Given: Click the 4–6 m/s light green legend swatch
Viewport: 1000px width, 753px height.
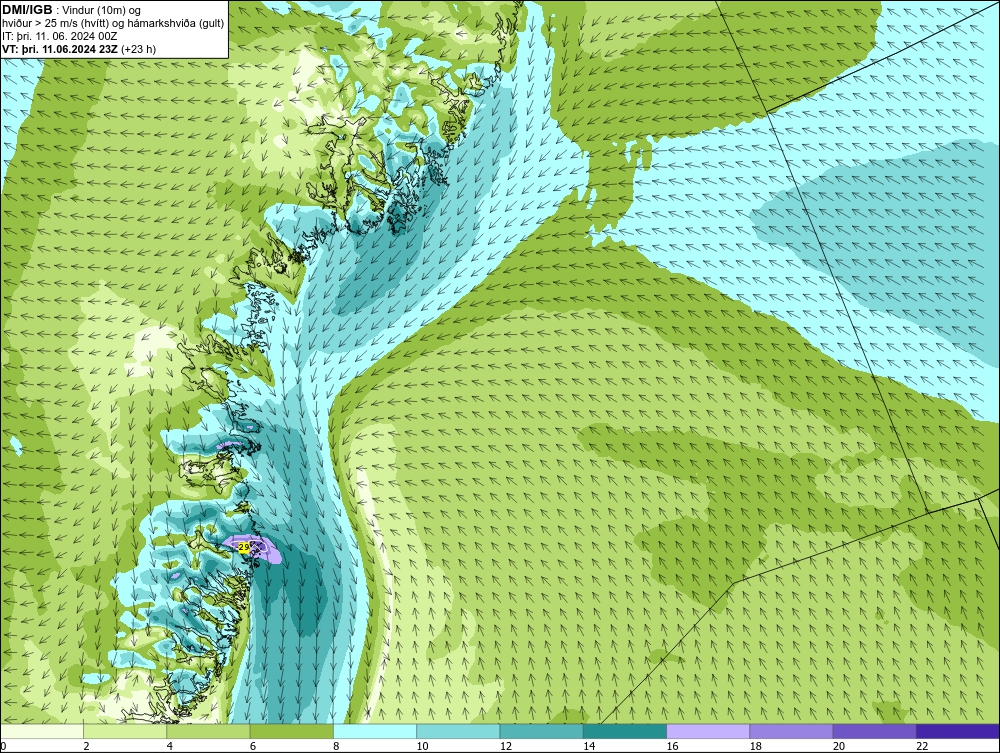Looking at the screenshot, I should click(209, 731).
